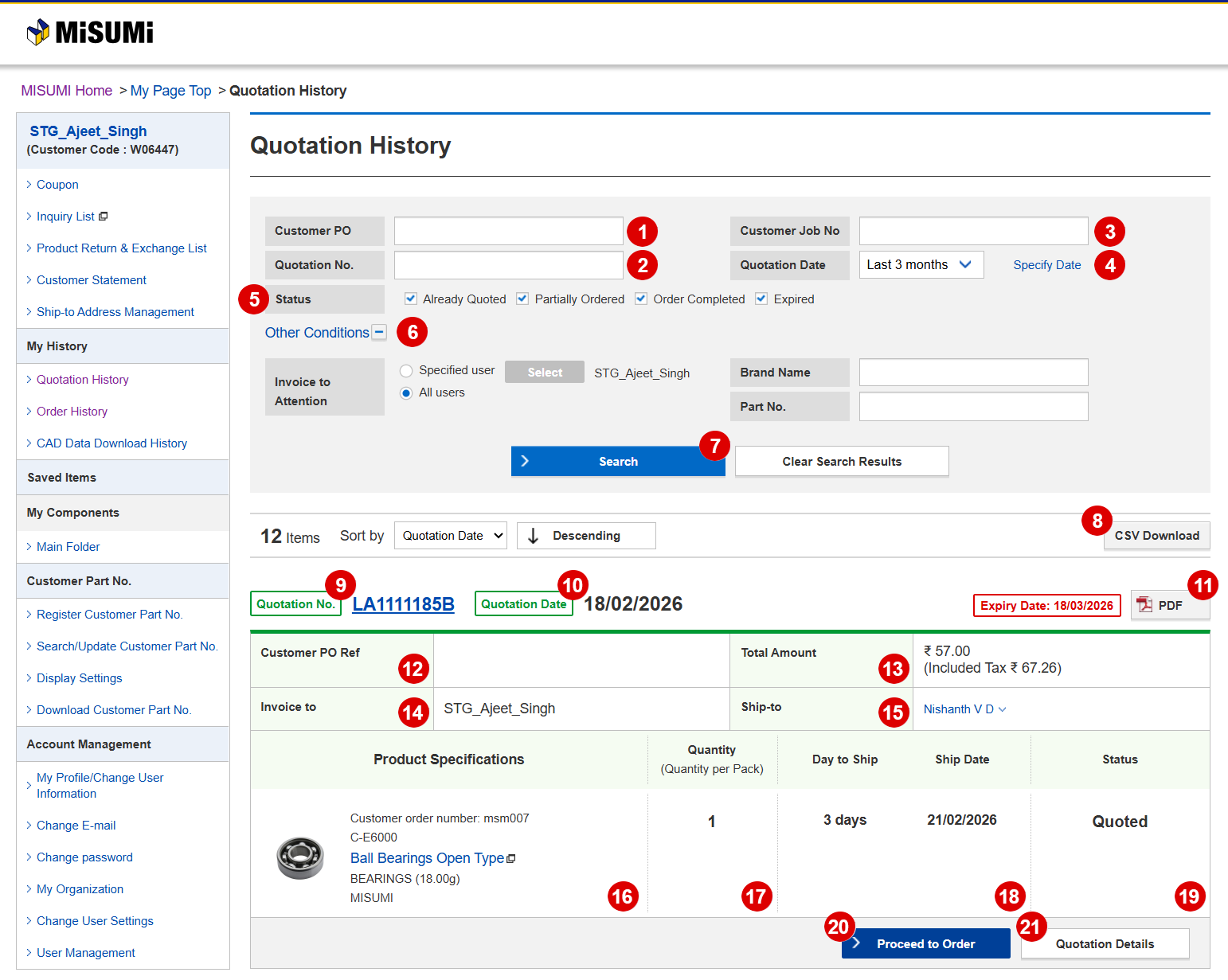Open the Sort by Quotation Date dropdown
This screenshot has width=1228, height=980.
(452, 536)
